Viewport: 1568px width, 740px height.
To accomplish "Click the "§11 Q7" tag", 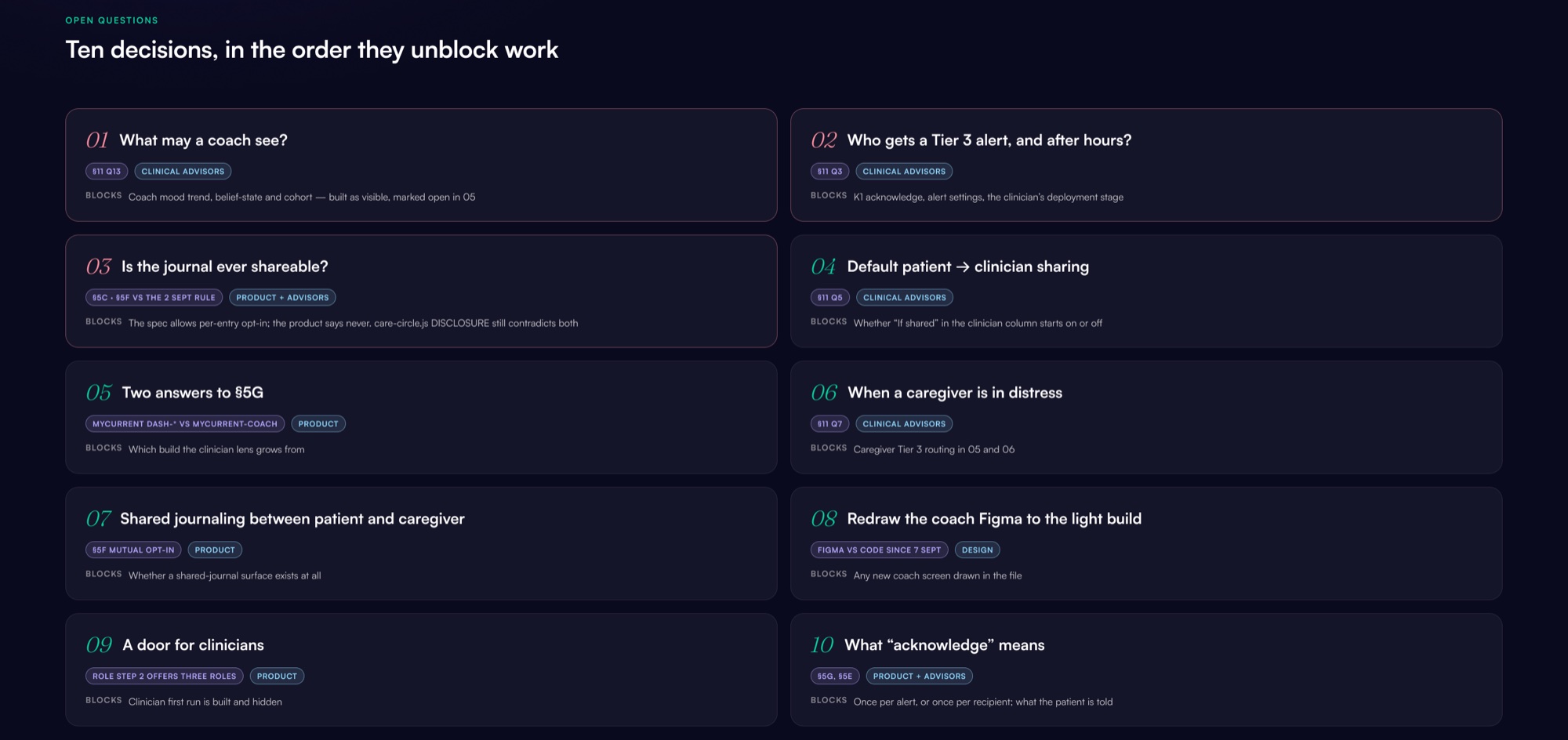I will click(829, 423).
